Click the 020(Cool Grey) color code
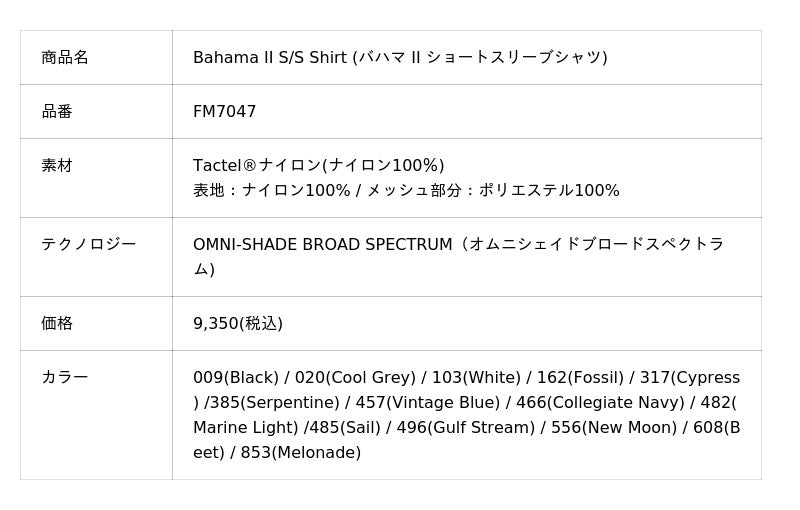Viewport: 800px width, 510px height. point(355,378)
